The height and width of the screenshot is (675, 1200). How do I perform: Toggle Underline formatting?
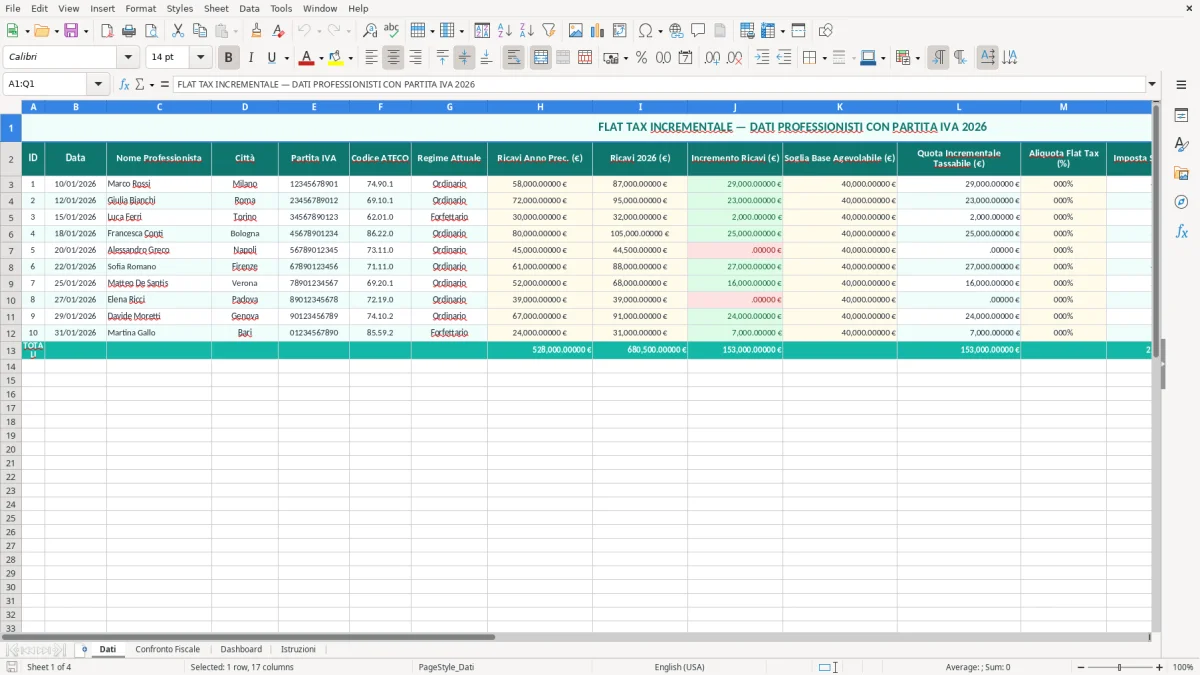(271, 58)
